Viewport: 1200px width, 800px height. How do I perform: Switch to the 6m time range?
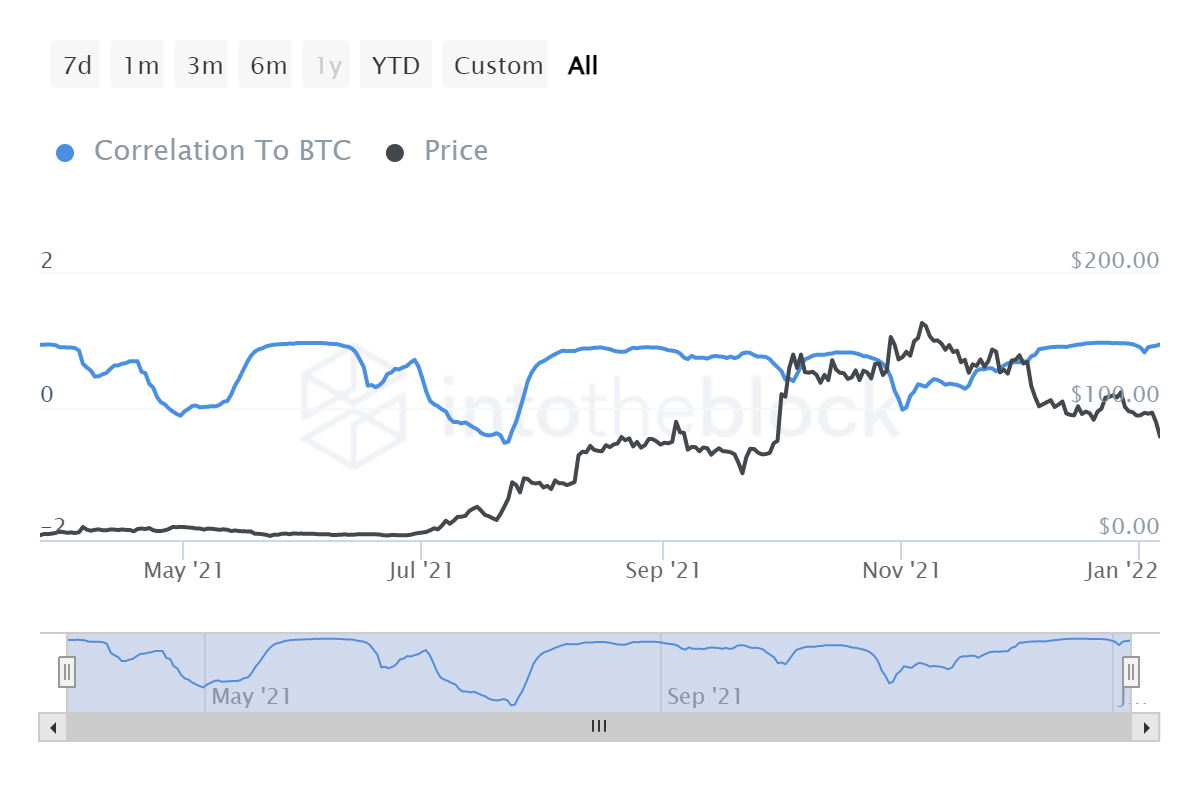point(266,66)
